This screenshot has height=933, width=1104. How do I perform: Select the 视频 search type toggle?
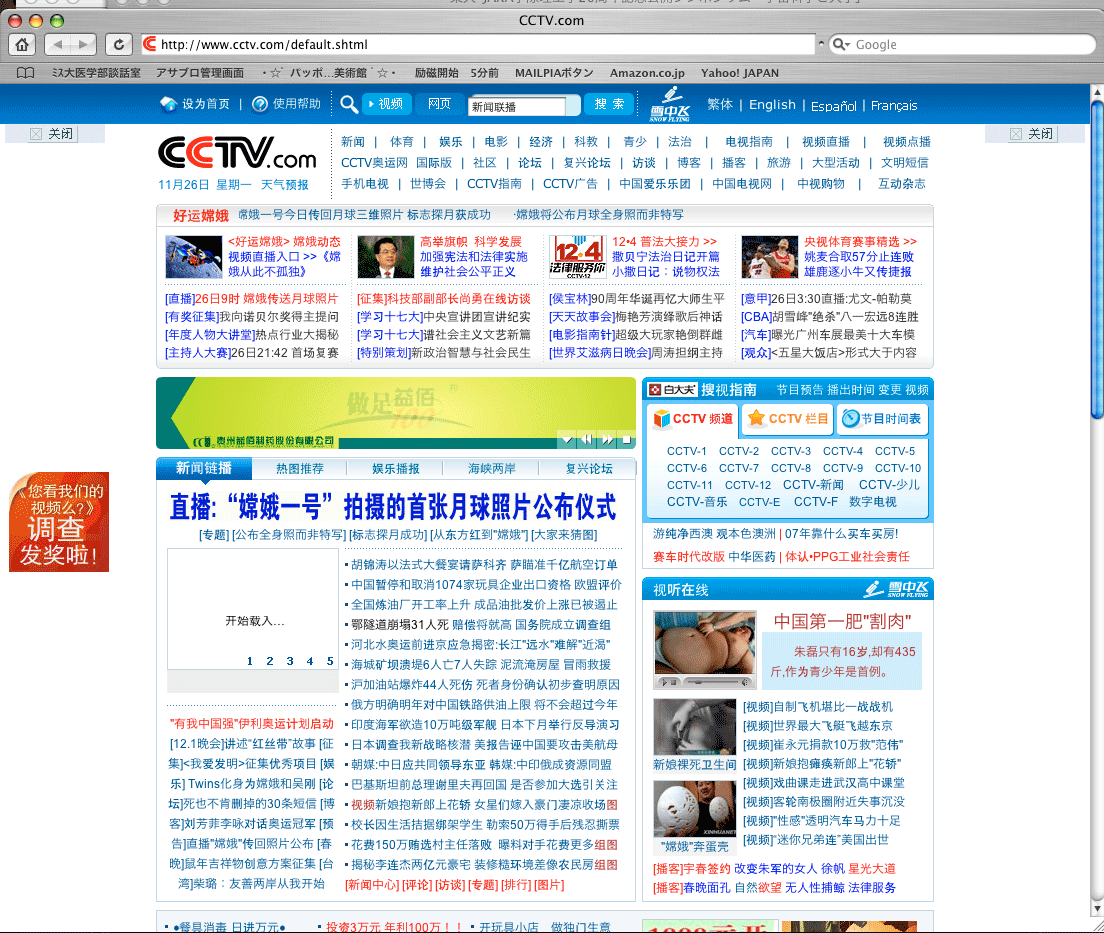[x=385, y=104]
